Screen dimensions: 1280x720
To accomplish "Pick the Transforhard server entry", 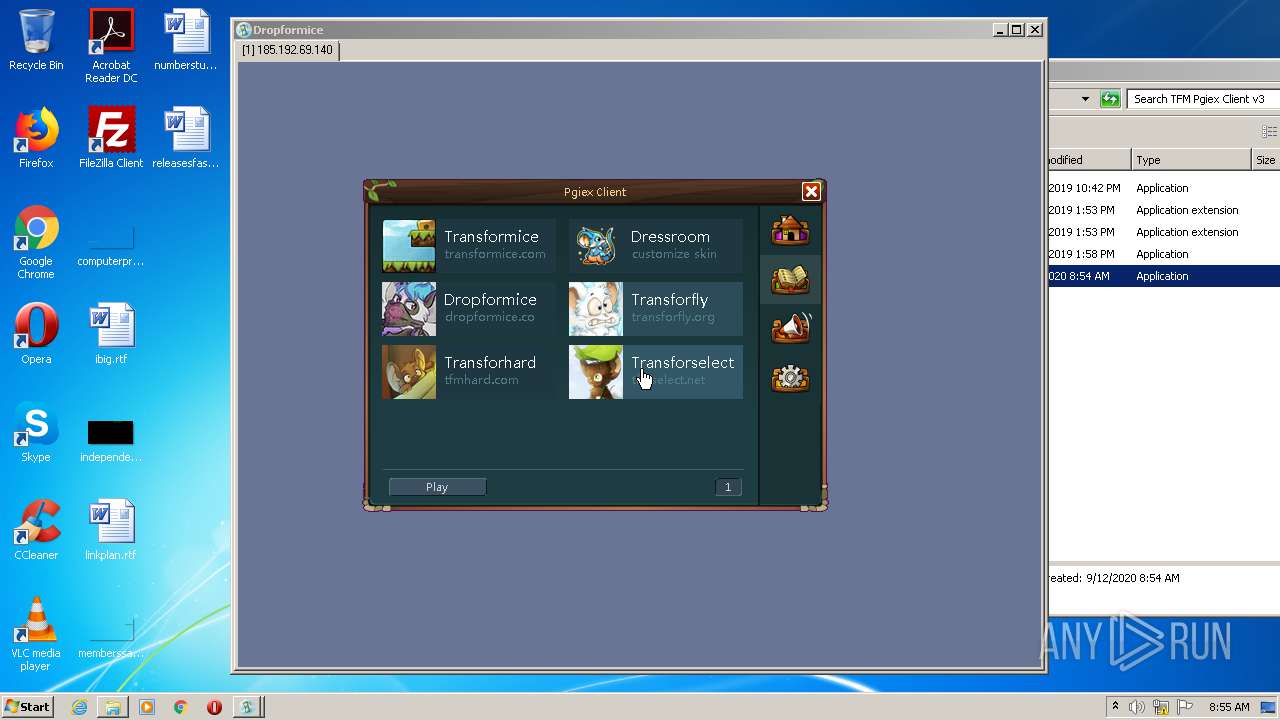I will [x=468, y=372].
